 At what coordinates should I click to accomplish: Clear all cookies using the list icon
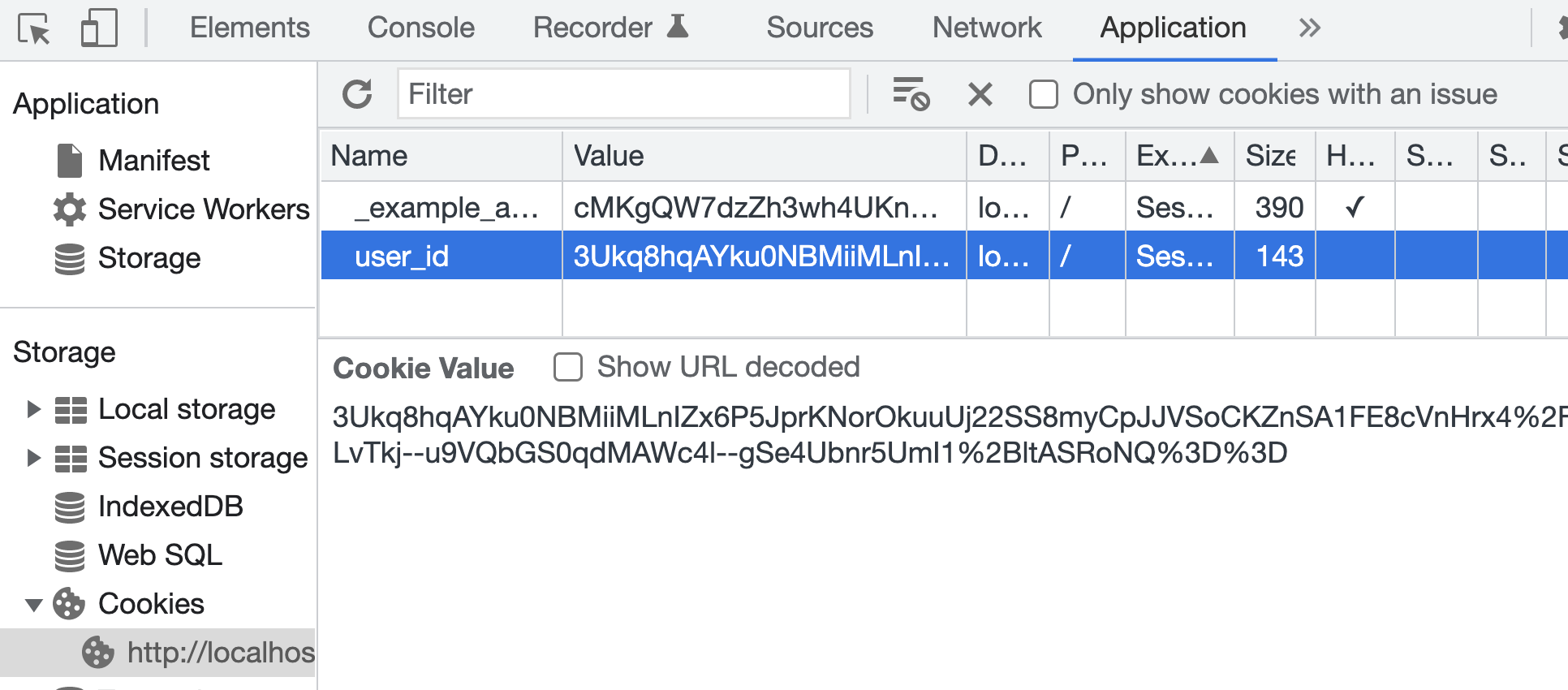911,94
